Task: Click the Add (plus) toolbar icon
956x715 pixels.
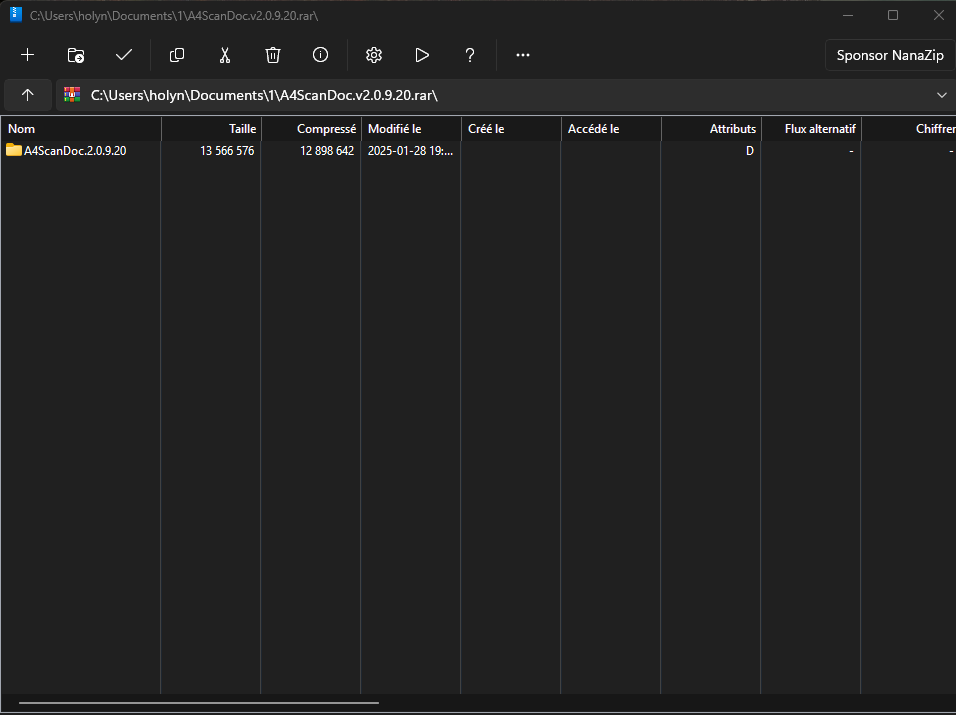Action: (28, 55)
